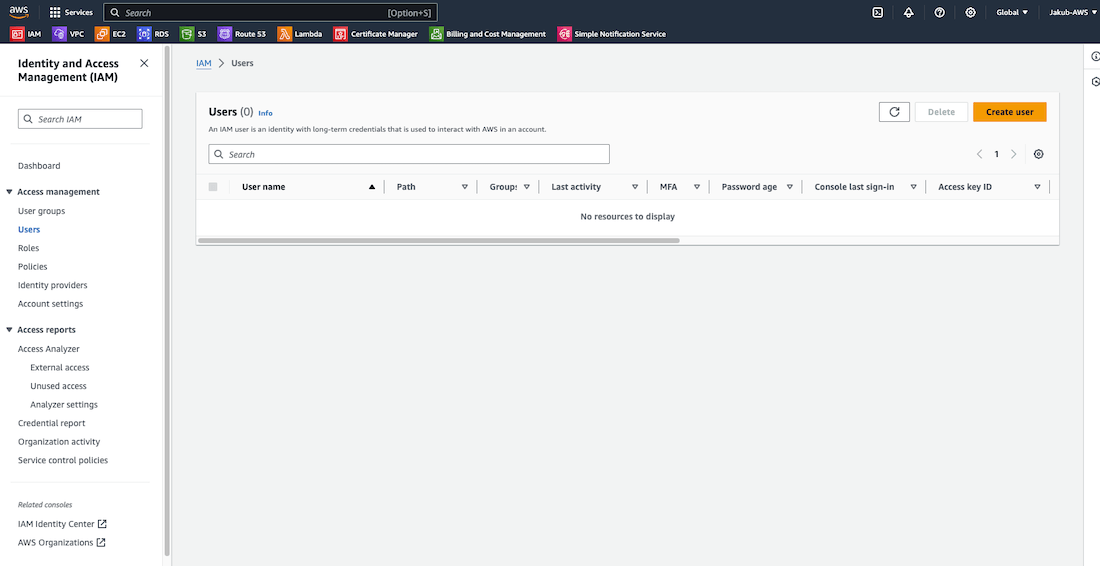Open the EC2 service shortcut
The image size is (1100, 566).
[111, 34]
